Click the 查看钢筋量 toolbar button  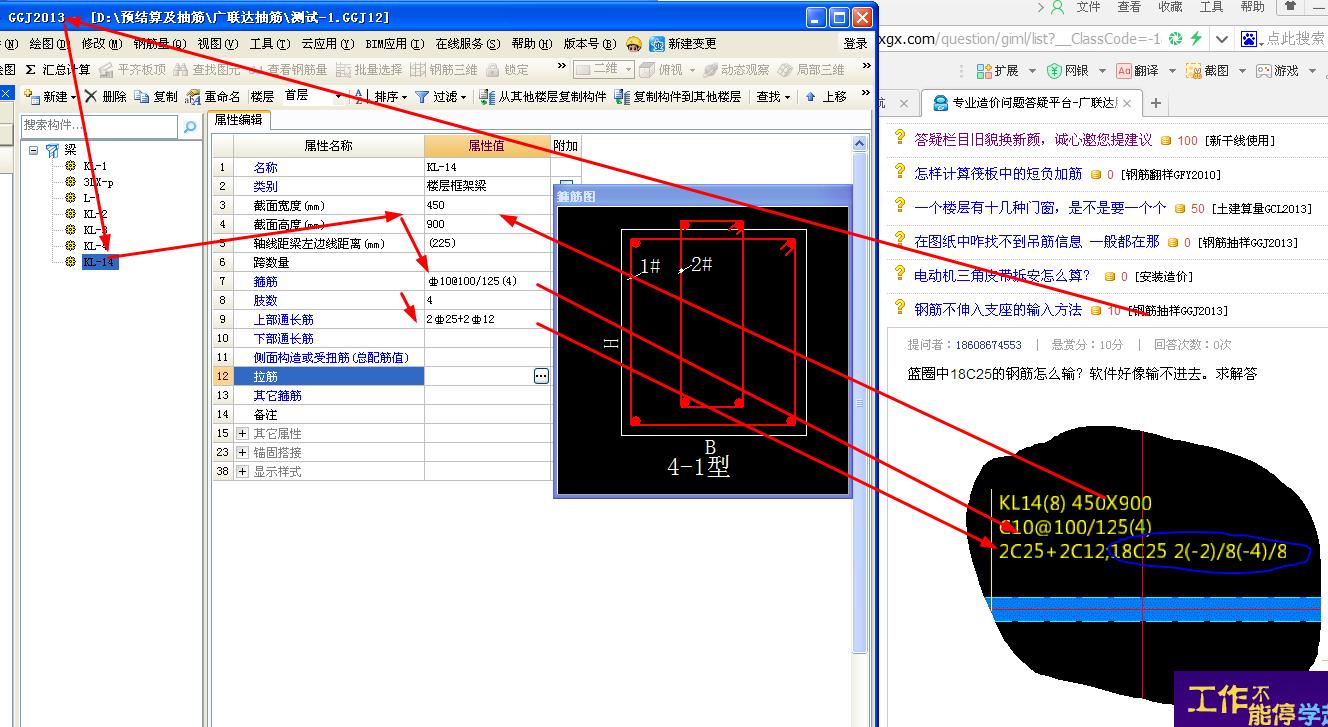[288, 70]
